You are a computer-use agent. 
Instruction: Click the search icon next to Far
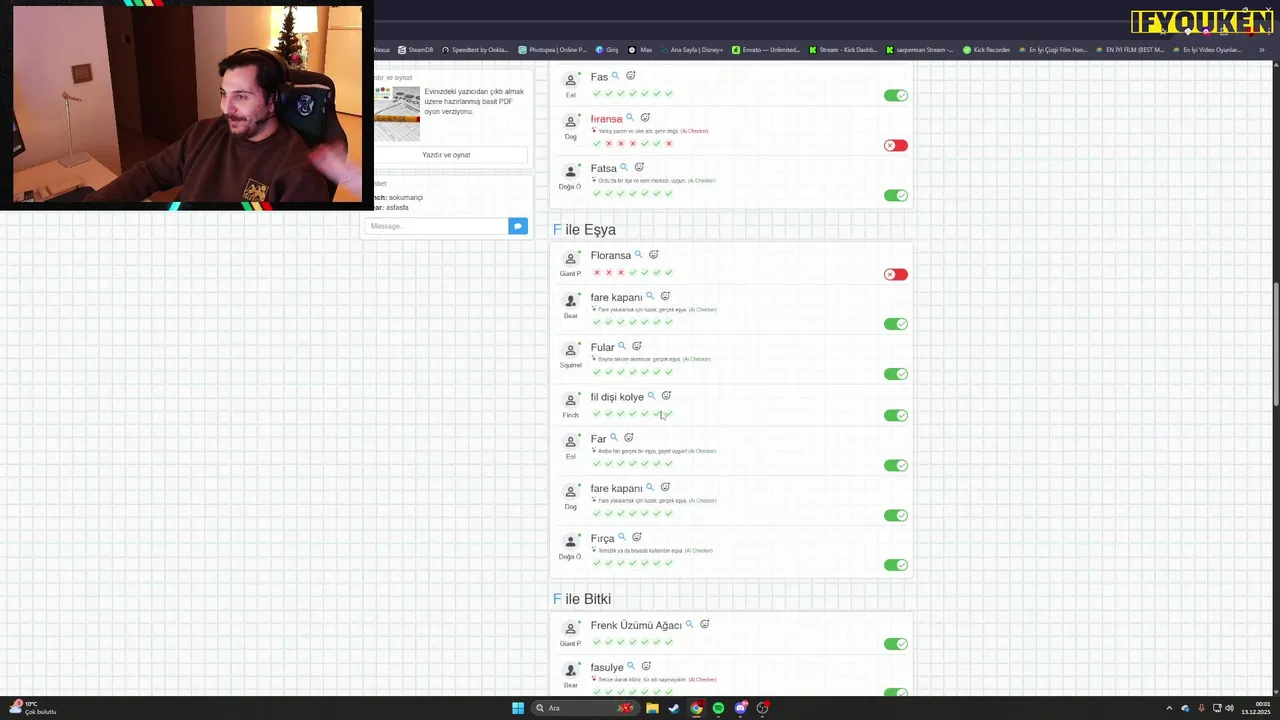tap(614, 438)
